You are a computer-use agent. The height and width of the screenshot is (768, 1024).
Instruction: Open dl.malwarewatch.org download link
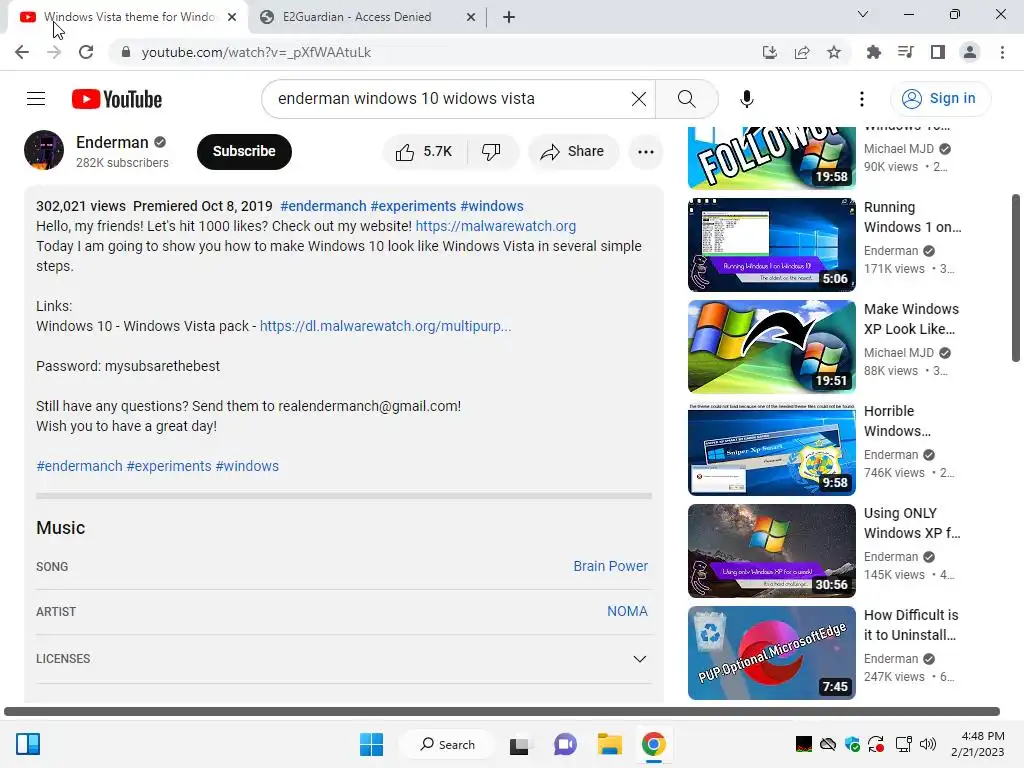[x=385, y=327]
